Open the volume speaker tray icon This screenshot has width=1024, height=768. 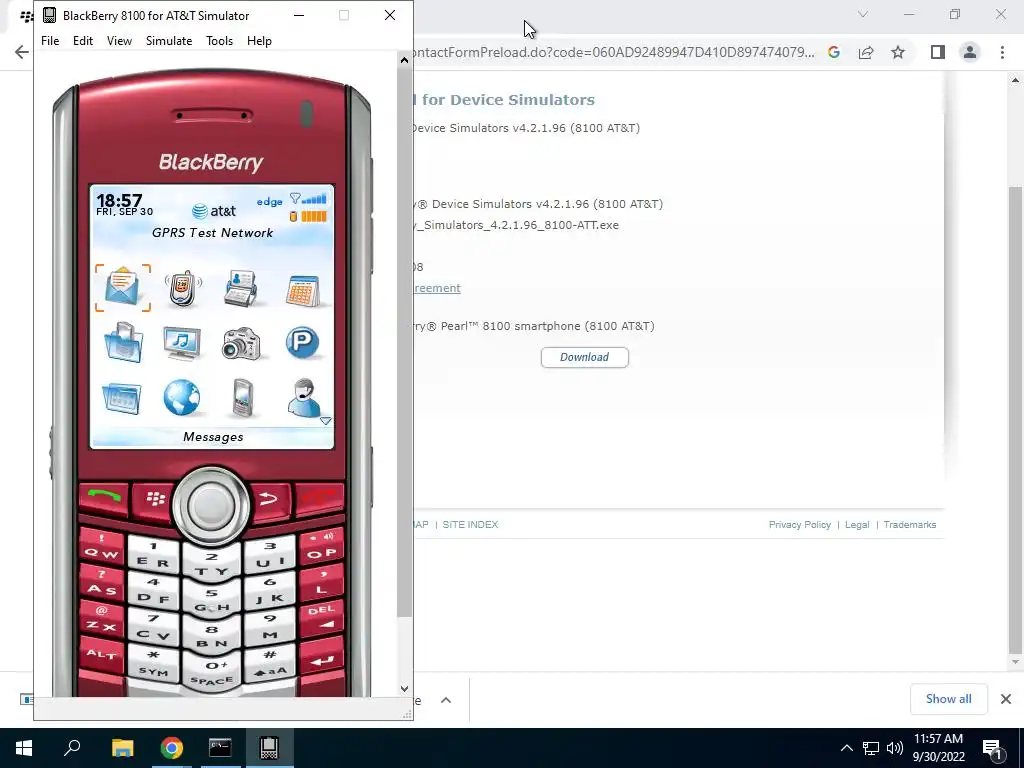click(x=895, y=748)
